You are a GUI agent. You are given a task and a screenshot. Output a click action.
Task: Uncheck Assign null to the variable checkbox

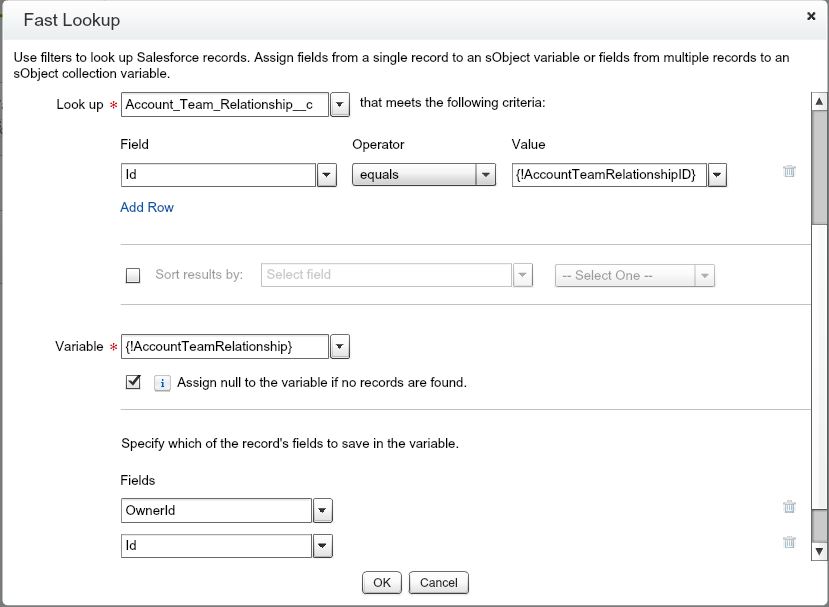point(133,382)
